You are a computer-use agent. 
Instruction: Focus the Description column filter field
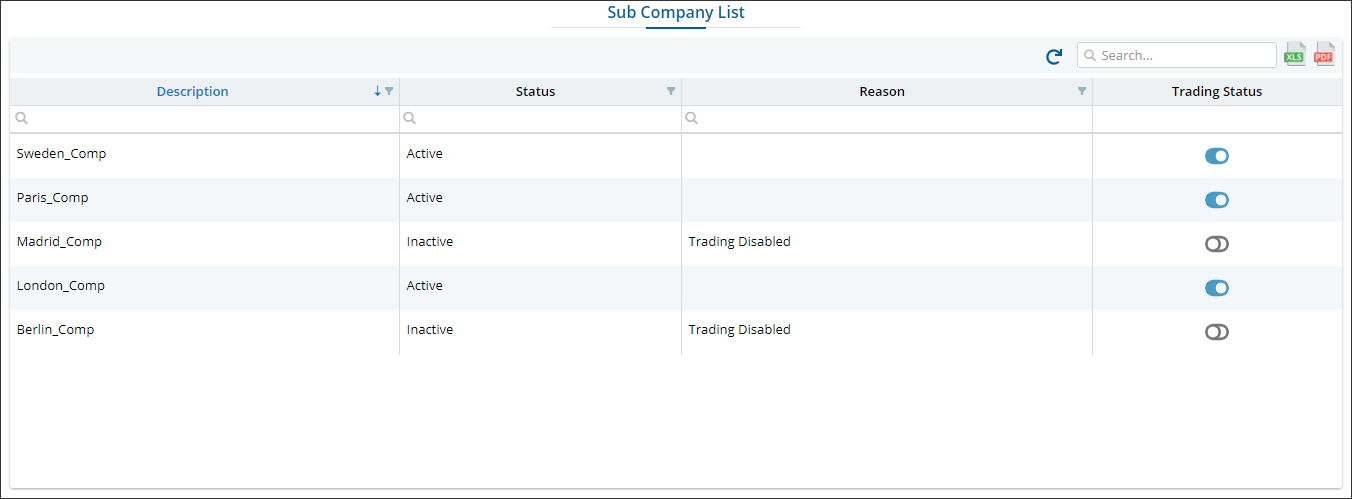[x=210, y=118]
